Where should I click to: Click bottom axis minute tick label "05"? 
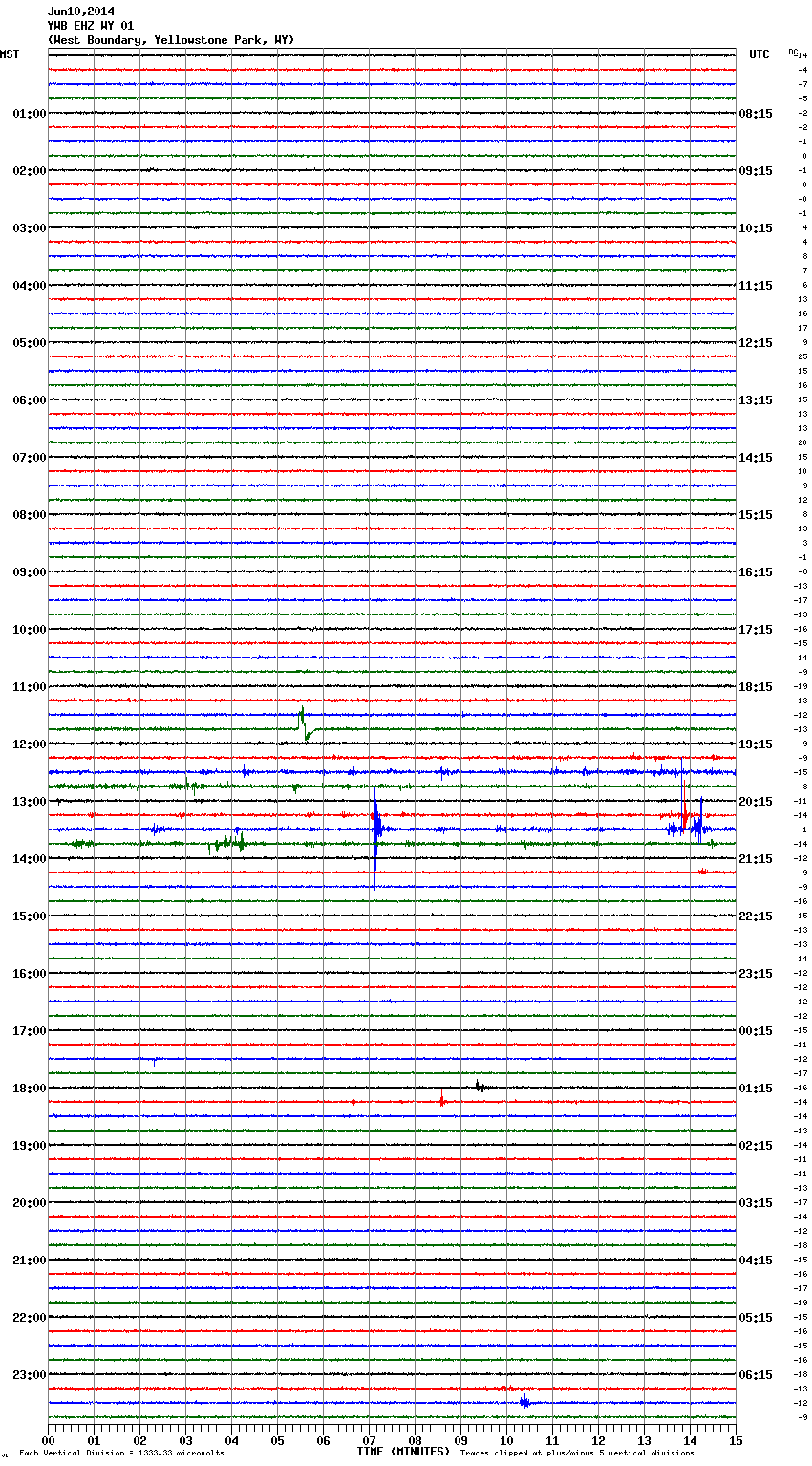277,1440
